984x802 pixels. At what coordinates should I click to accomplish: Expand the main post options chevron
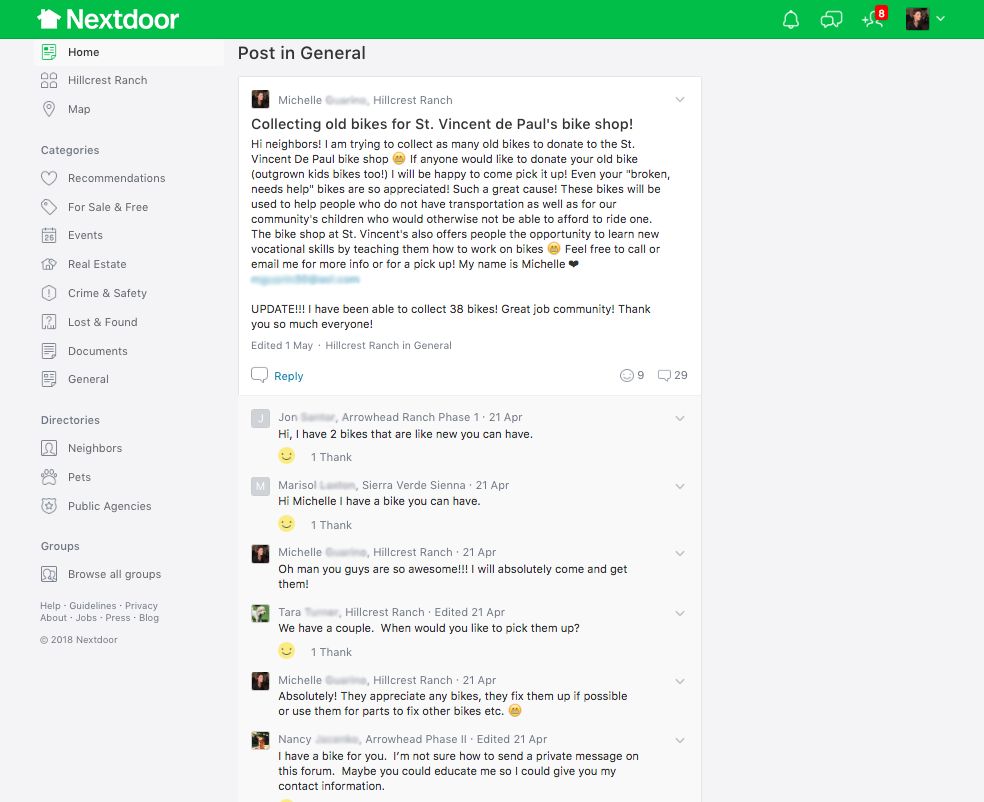click(680, 100)
